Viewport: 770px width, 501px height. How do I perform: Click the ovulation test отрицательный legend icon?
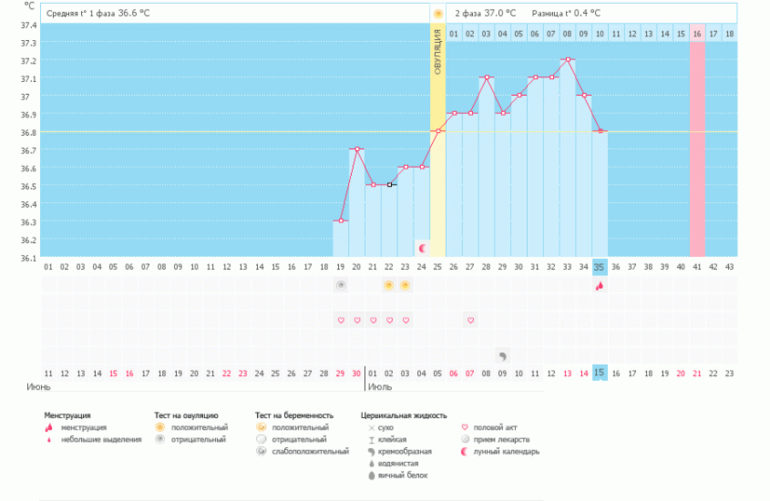pos(160,439)
